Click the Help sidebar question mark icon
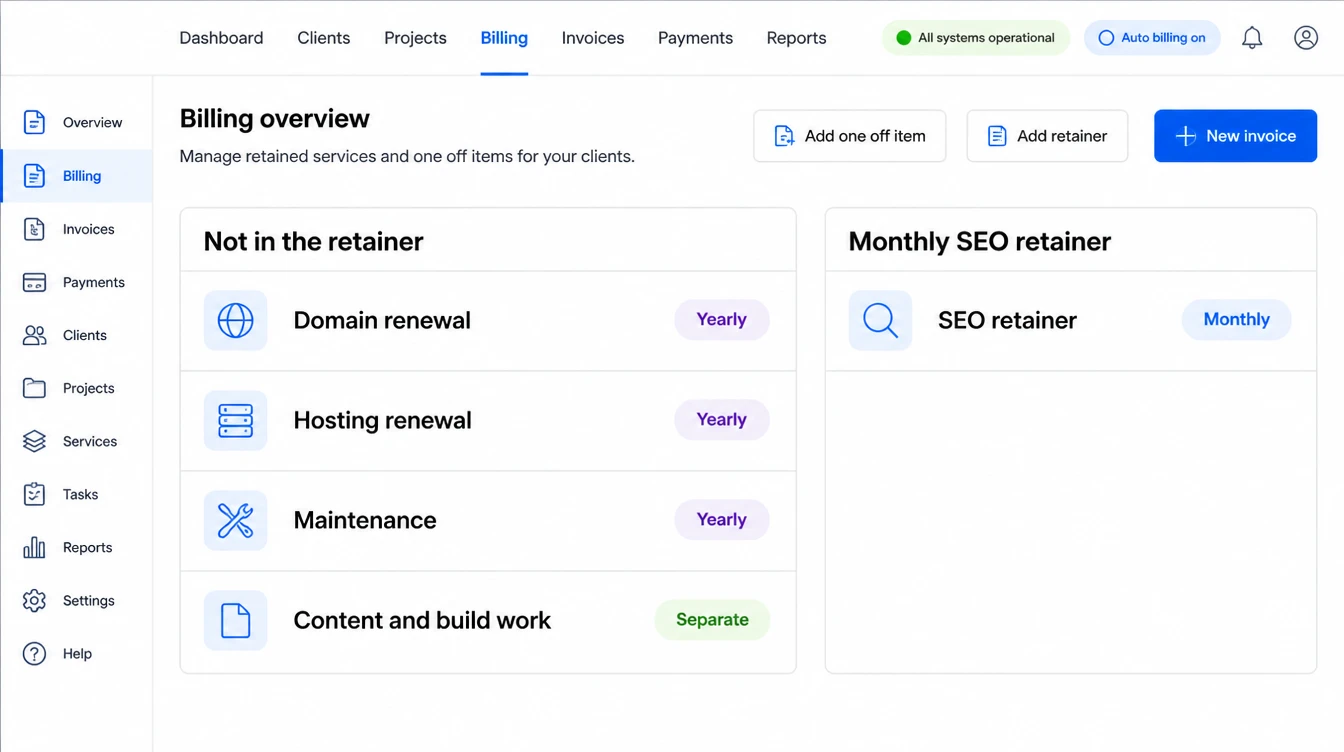The height and width of the screenshot is (752, 1344). [x=34, y=653]
